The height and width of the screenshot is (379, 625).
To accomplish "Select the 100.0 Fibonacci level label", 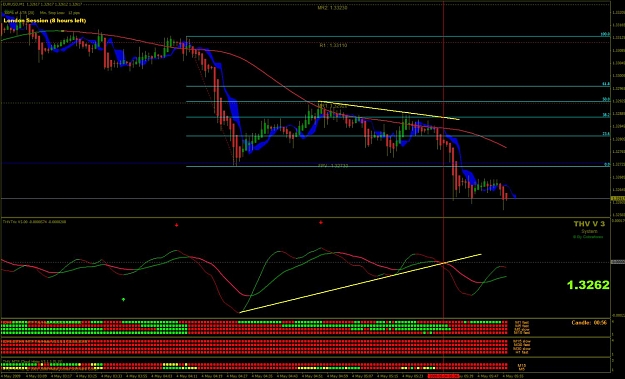I will (x=605, y=35).
